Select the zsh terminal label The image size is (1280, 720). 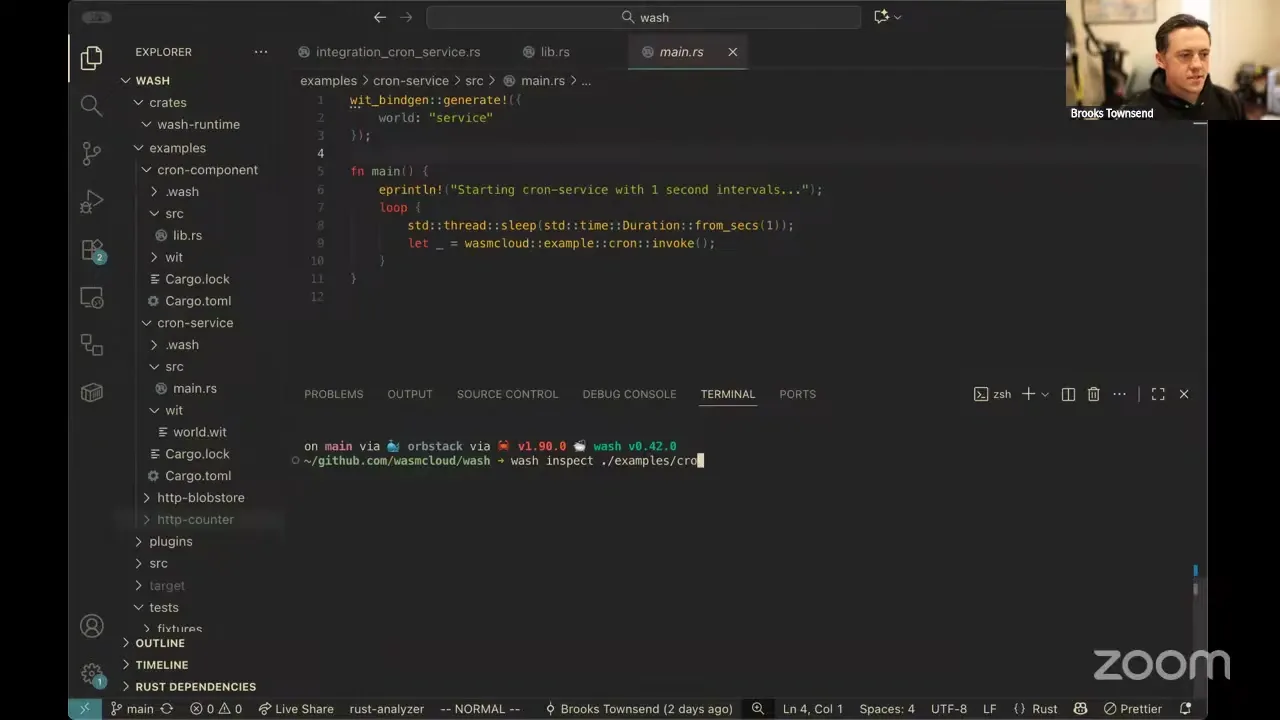point(992,394)
